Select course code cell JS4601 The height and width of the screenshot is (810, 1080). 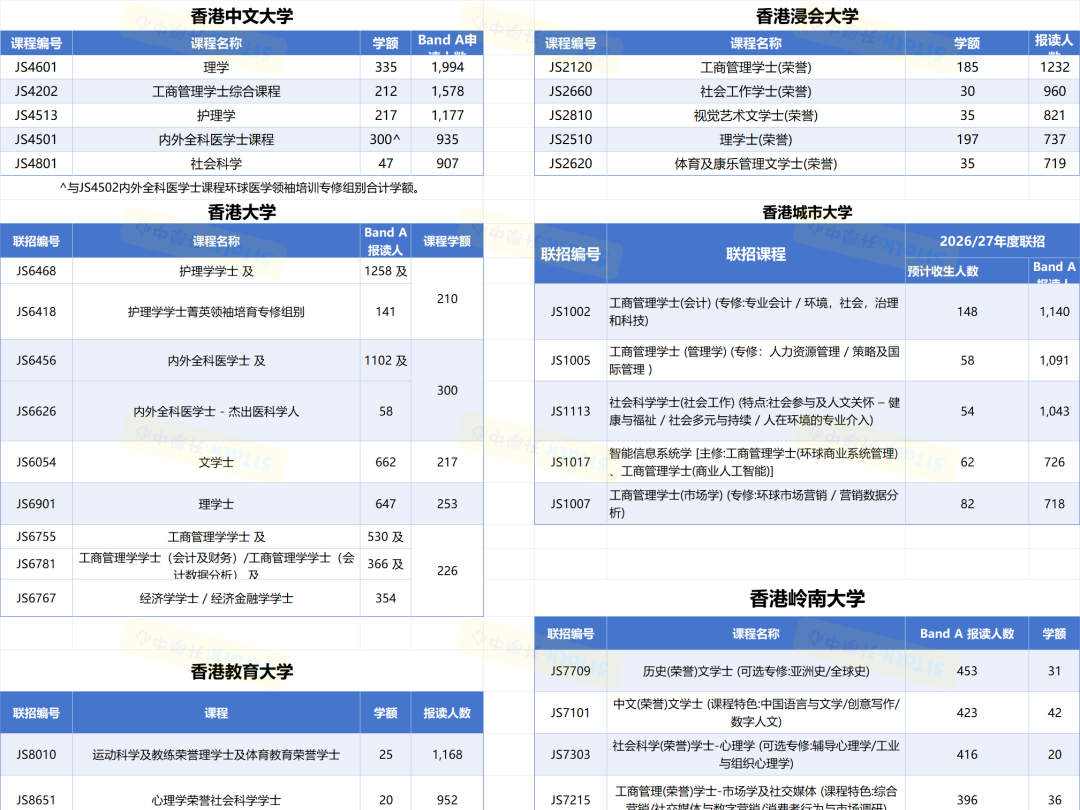(x=36, y=67)
